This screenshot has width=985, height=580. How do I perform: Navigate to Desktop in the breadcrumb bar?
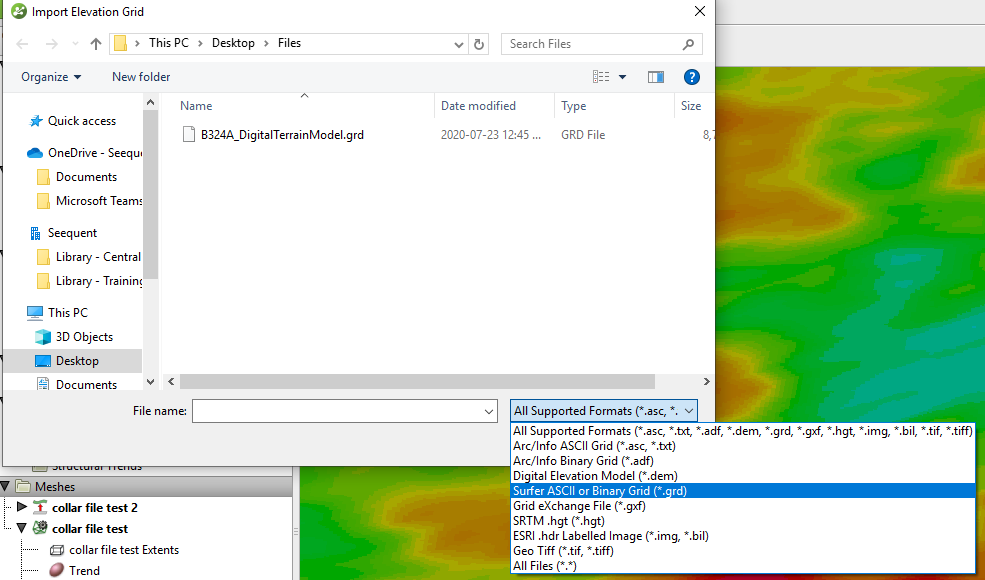(234, 44)
